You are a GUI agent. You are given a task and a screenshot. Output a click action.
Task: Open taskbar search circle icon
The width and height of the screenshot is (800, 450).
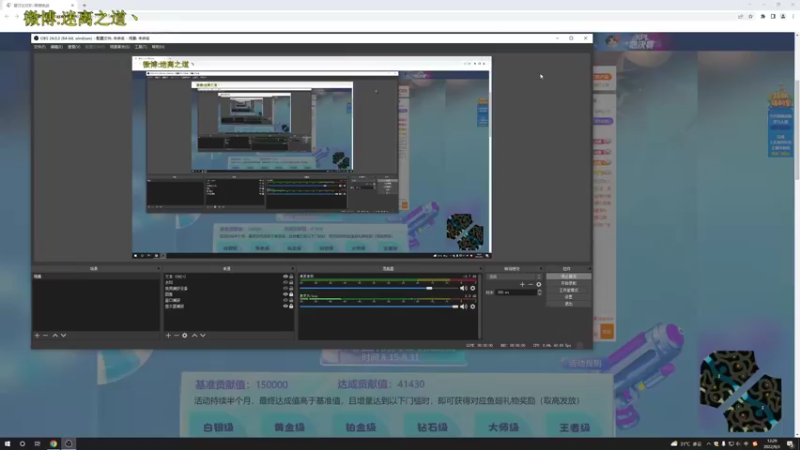(x=22, y=444)
